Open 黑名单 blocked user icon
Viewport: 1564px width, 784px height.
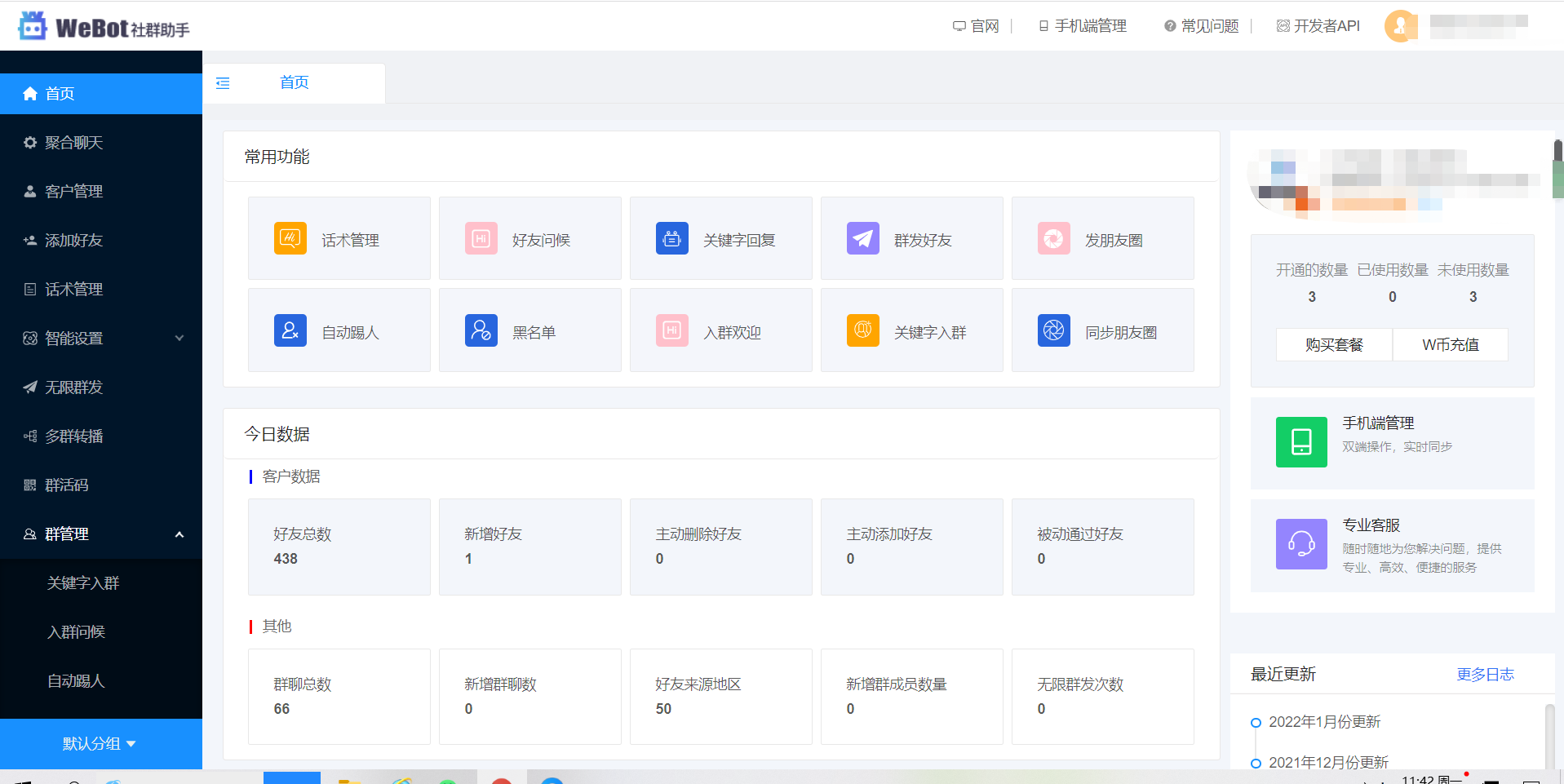481,330
